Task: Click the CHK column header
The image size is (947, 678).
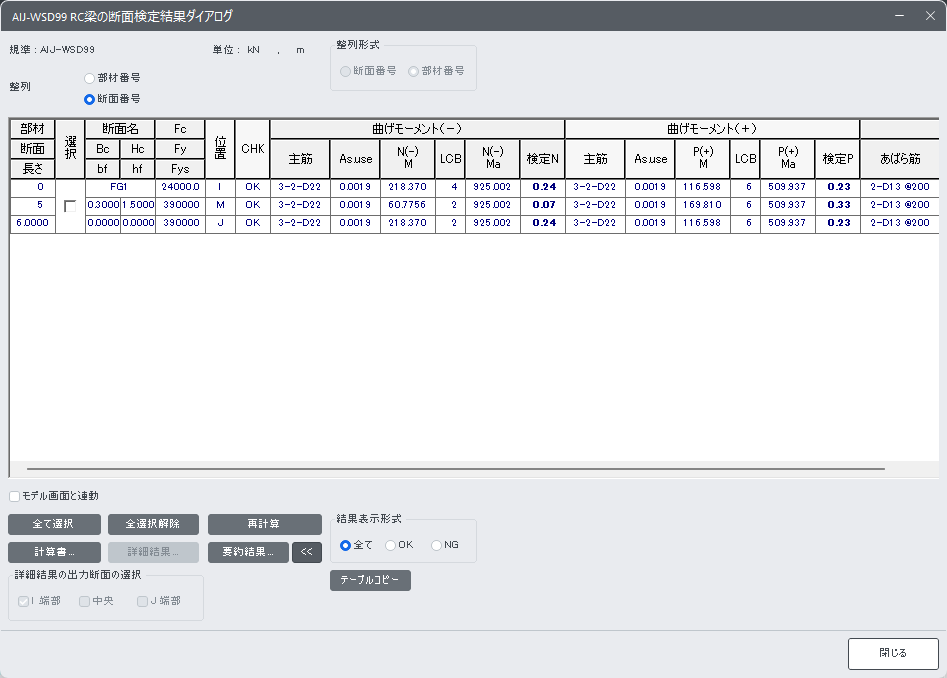Action: click(252, 149)
